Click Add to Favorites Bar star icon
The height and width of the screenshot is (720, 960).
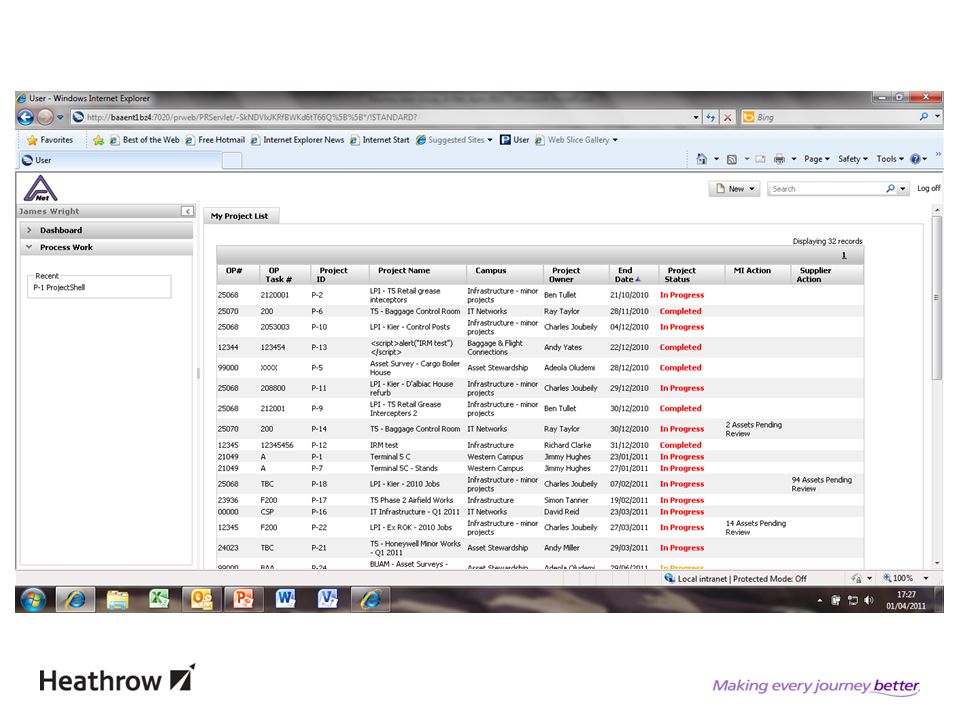click(x=98, y=140)
